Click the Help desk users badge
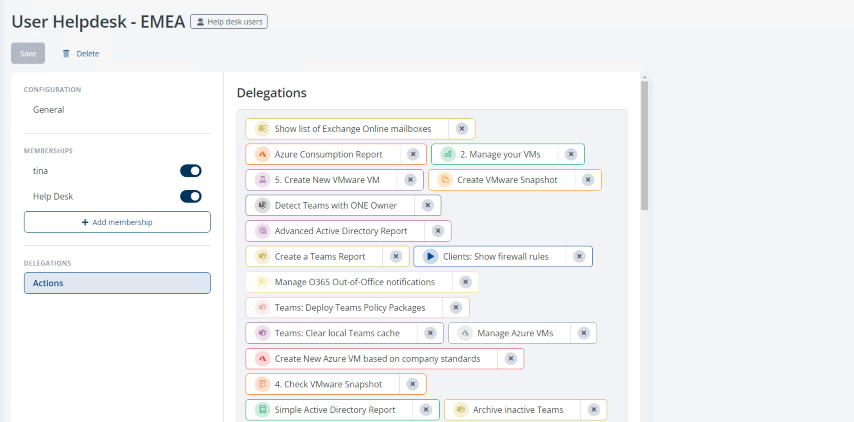854x422 pixels. tap(229, 22)
